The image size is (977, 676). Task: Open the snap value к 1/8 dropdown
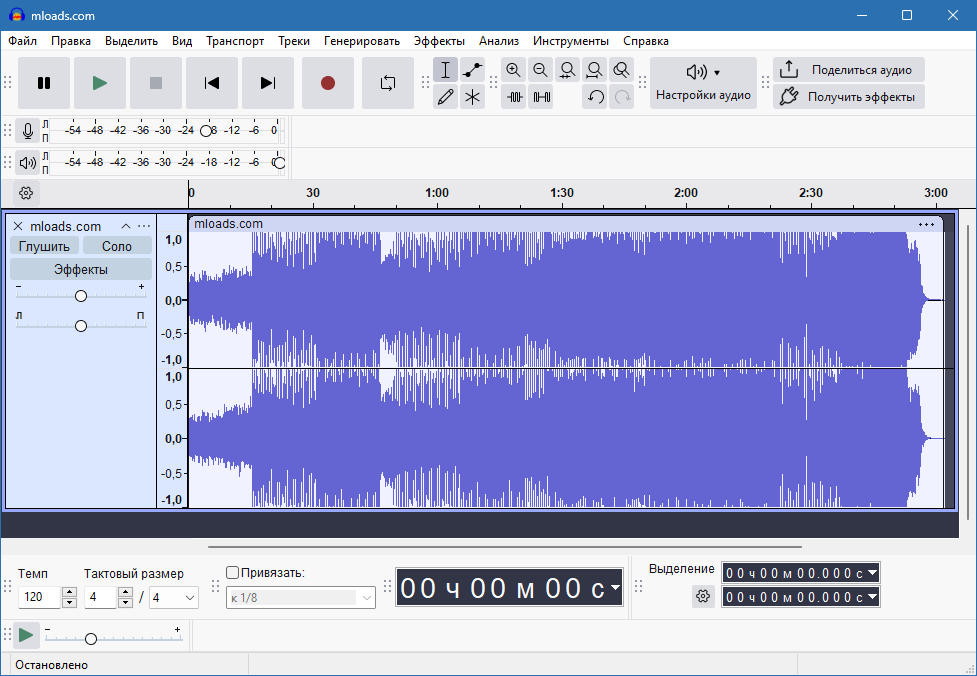coord(301,597)
